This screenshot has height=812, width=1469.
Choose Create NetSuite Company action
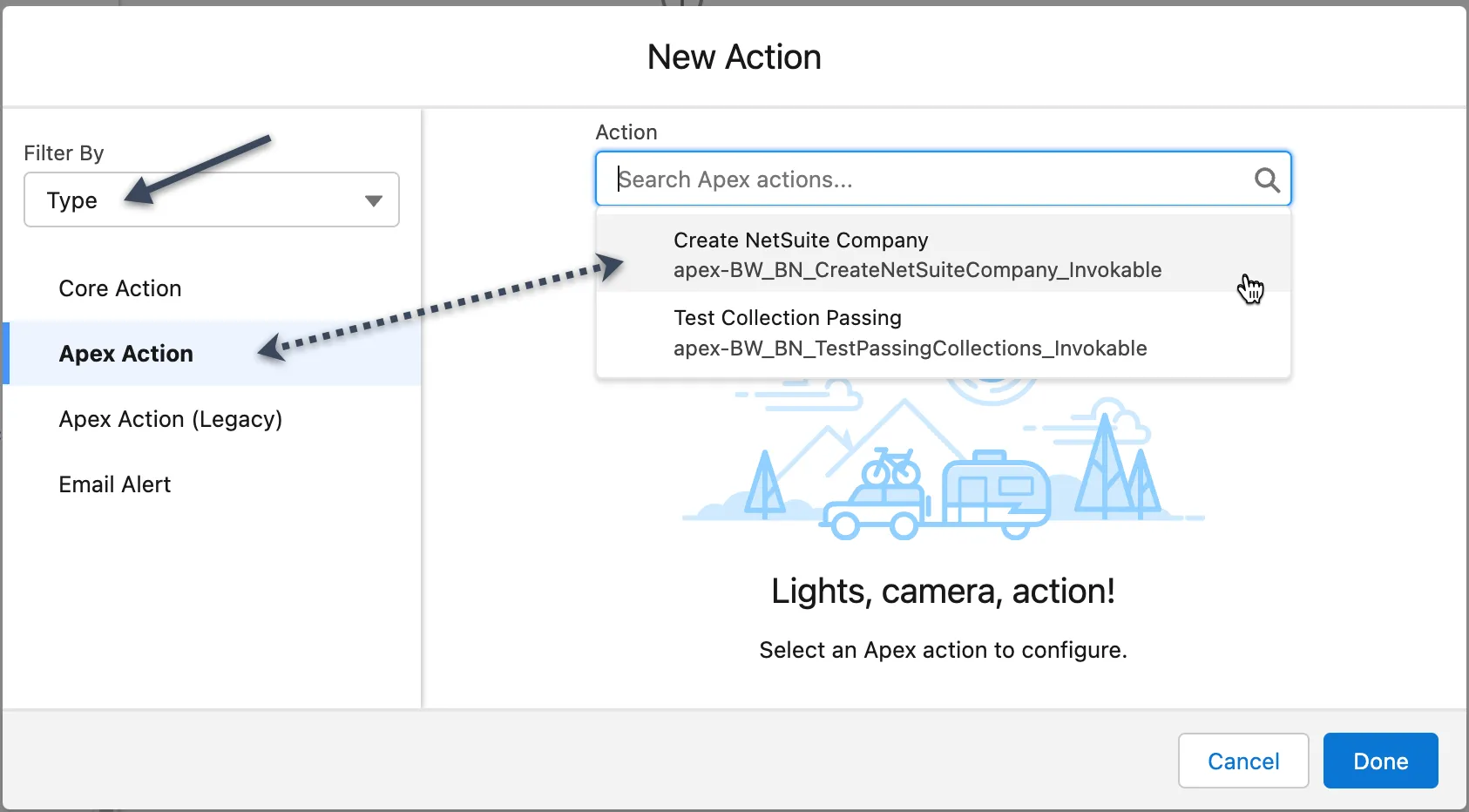(943, 254)
